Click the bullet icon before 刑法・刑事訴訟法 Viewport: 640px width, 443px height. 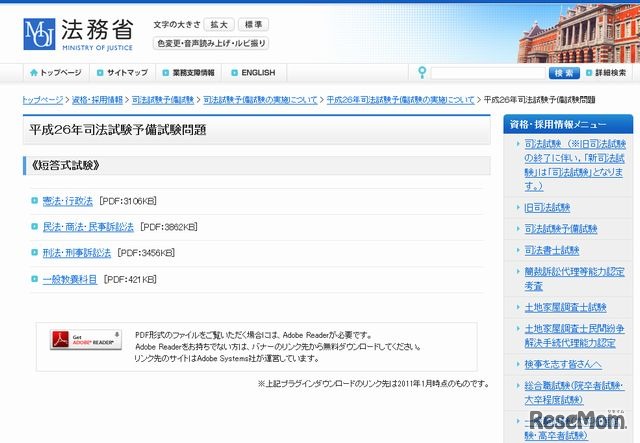[x=35, y=253]
